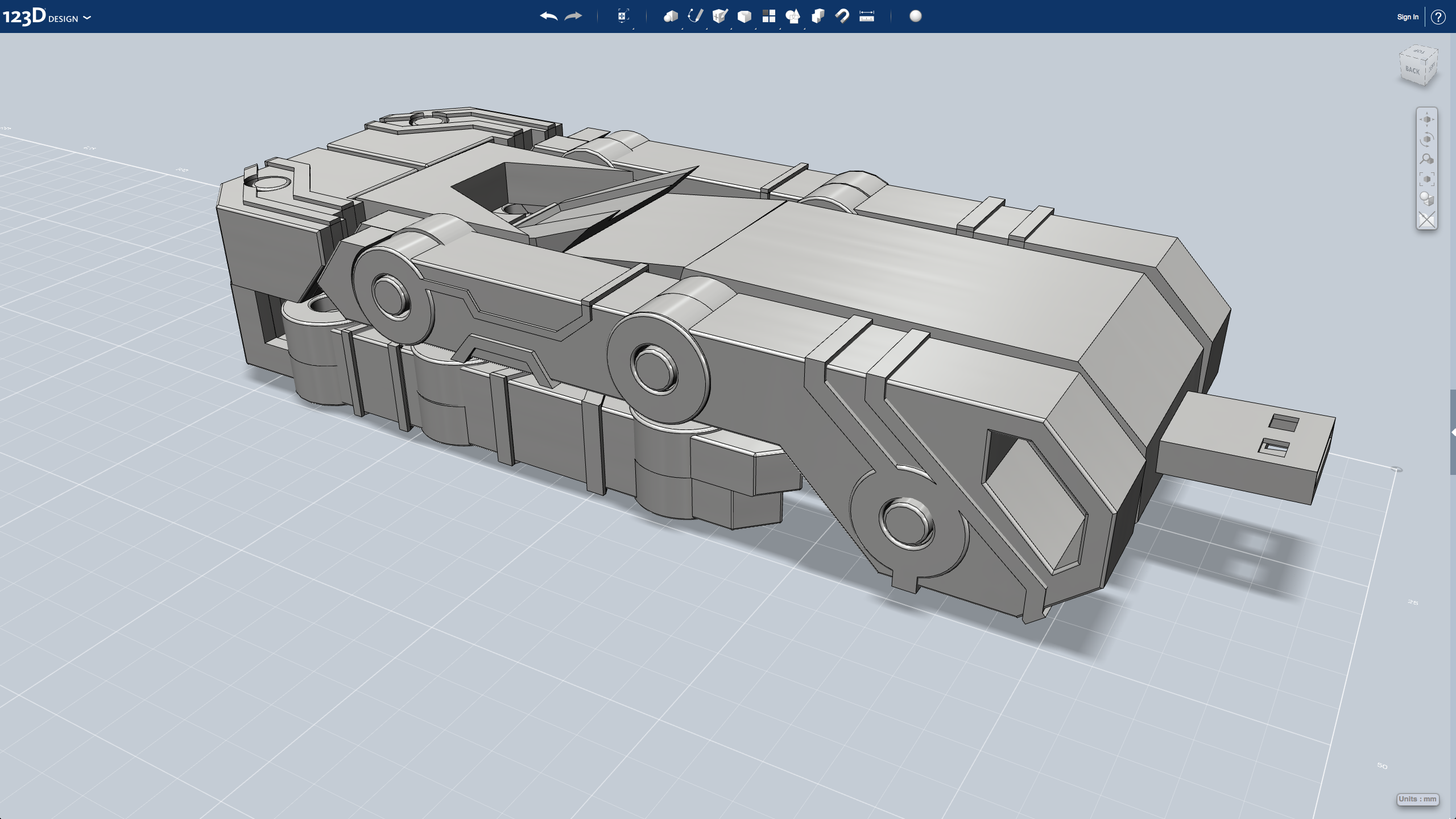Open the Grouping tool
Viewport: 1456px width, 819px height.
tap(793, 16)
